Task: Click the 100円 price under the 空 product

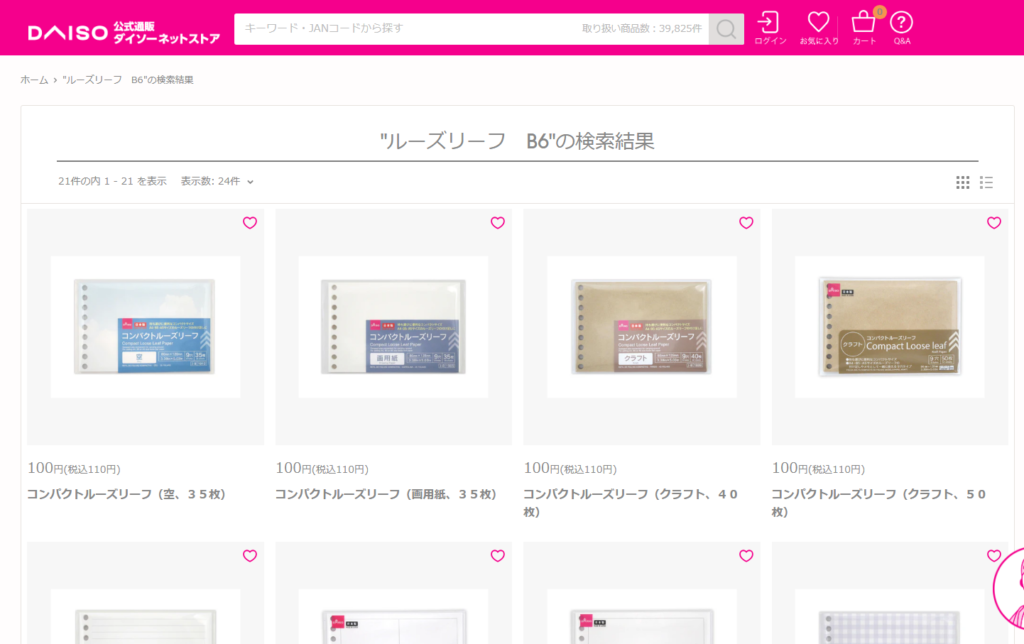Action: tap(74, 468)
